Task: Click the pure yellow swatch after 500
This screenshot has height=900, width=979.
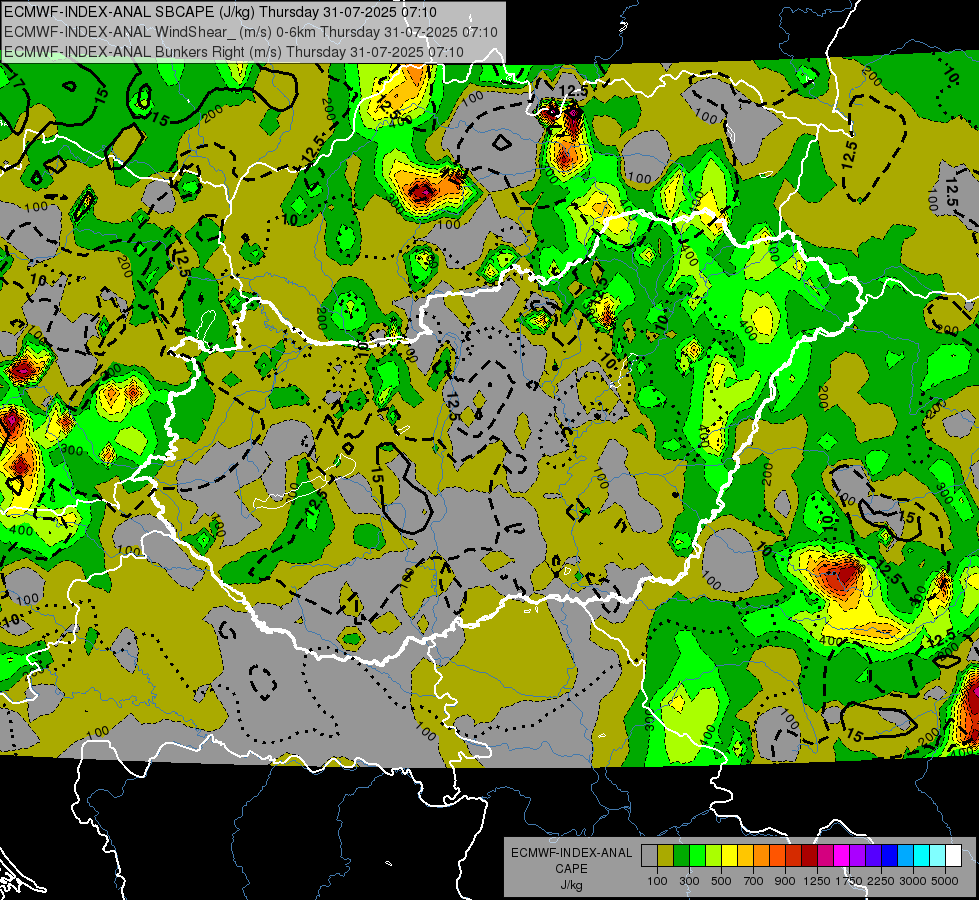Action: click(x=729, y=856)
